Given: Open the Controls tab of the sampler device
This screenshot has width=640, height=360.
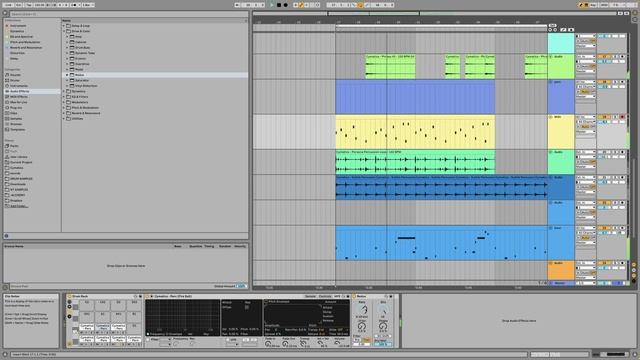Looking at the screenshot, I should (325, 296).
